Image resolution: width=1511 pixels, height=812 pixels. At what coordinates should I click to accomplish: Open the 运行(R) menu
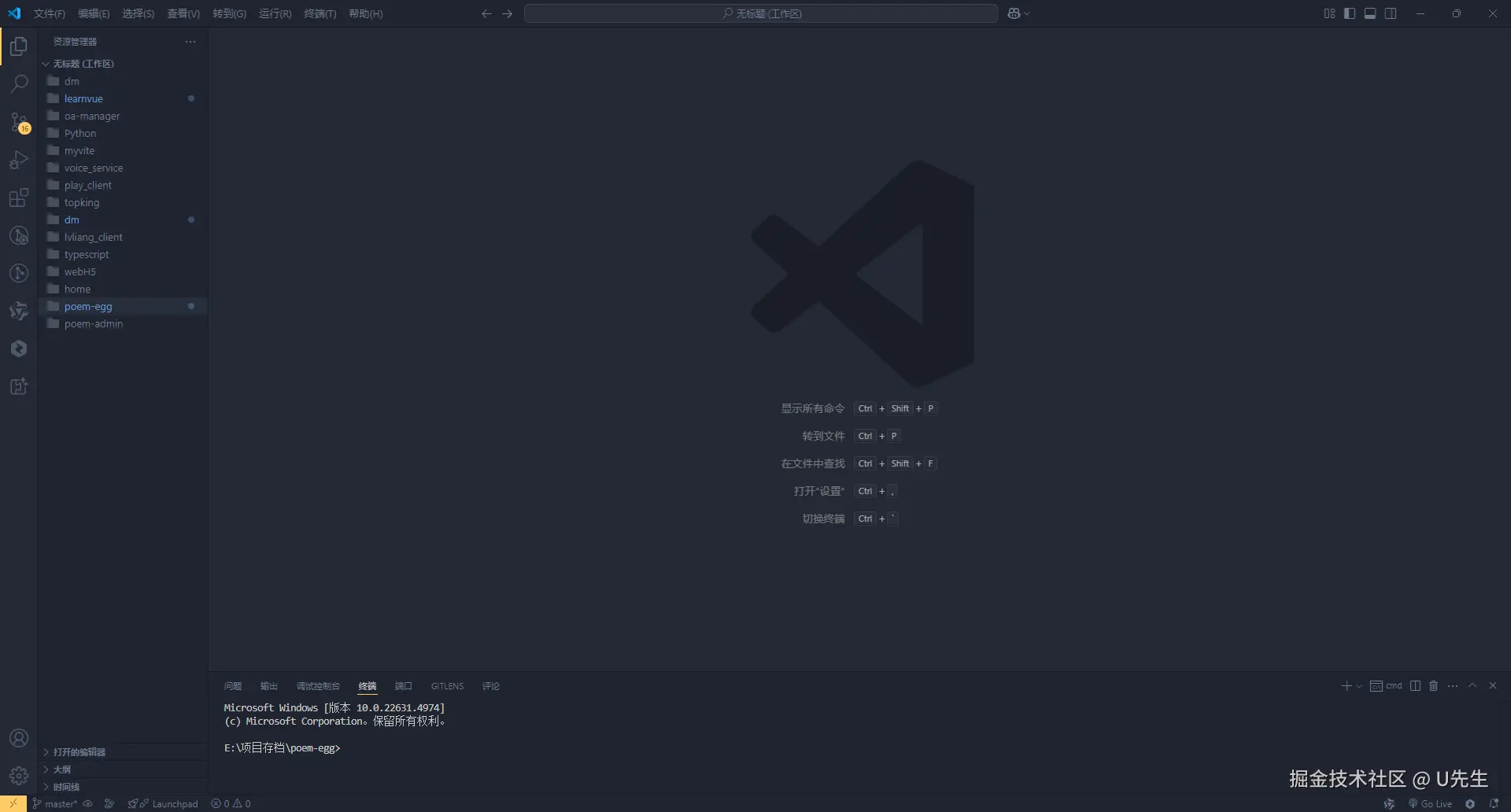pyautogui.click(x=275, y=13)
